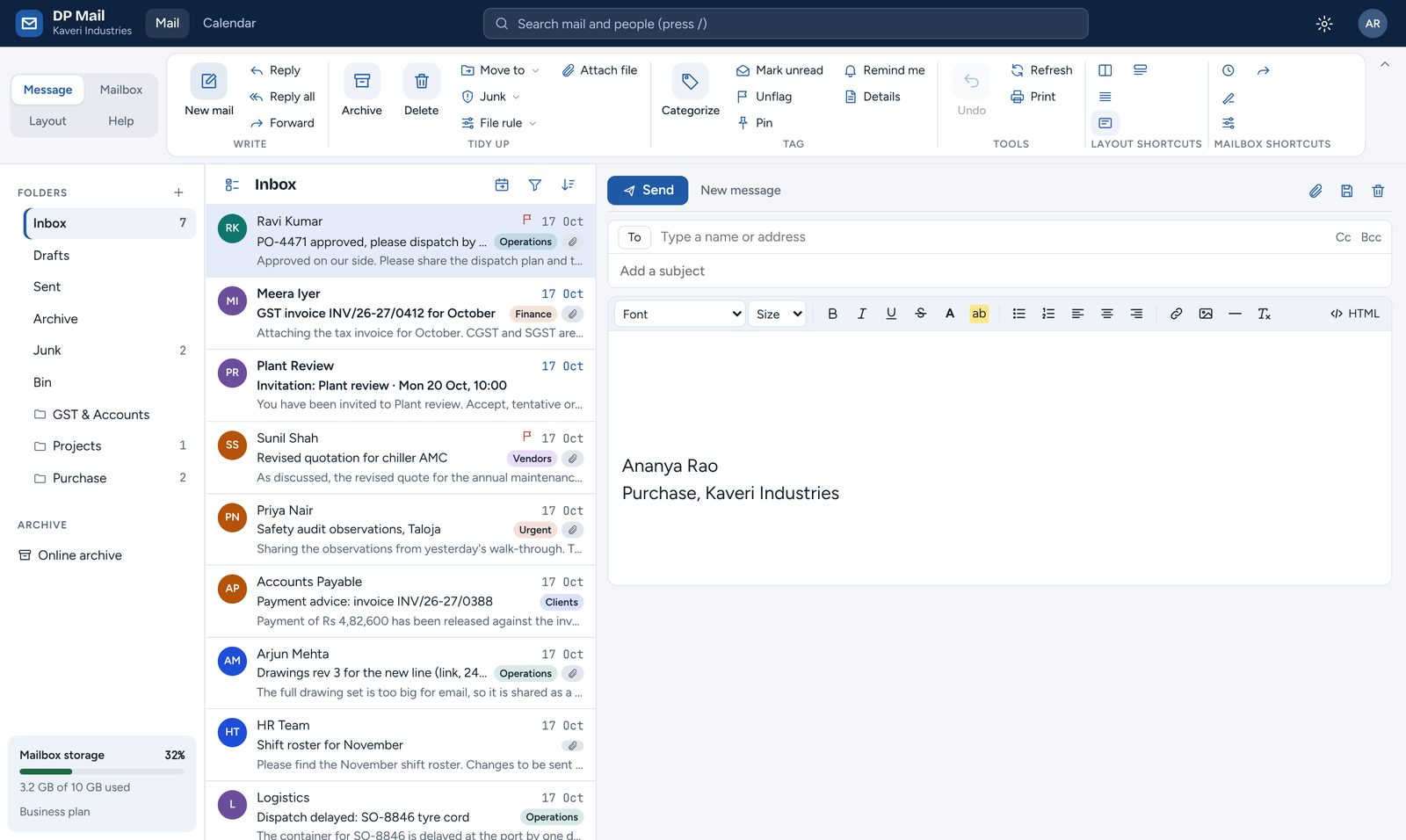Pin the selected message
The height and width of the screenshot is (840, 1406).
point(755,123)
